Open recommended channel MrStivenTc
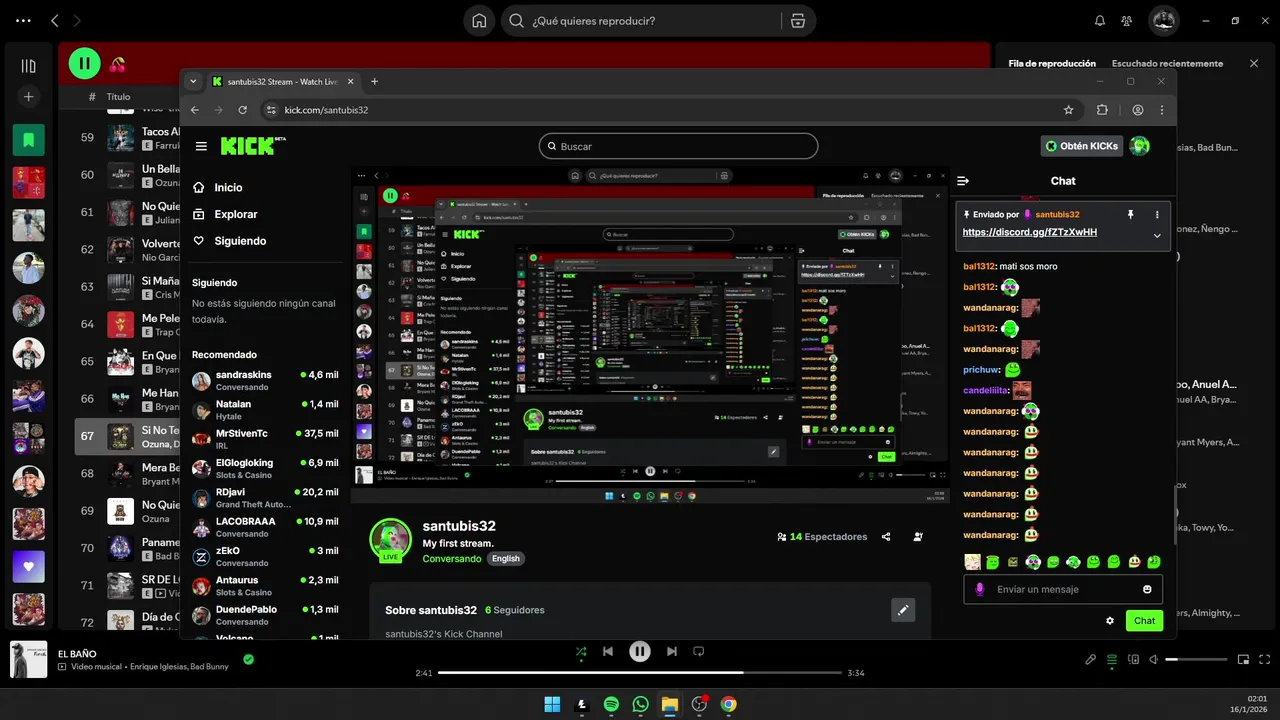Viewport: 1280px width, 720px height. (x=265, y=439)
